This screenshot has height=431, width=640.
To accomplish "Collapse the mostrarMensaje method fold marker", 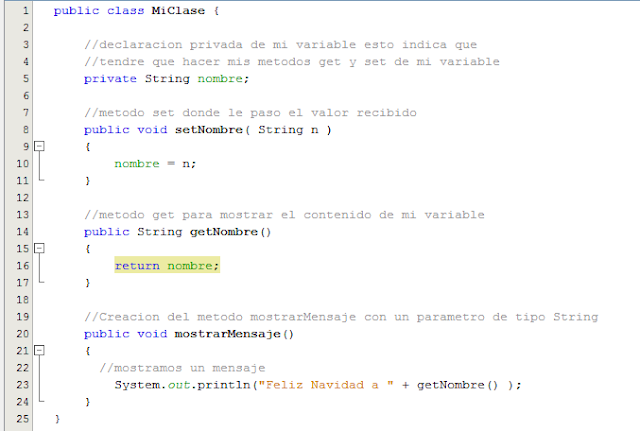I will pyautogui.click(x=39, y=350).
